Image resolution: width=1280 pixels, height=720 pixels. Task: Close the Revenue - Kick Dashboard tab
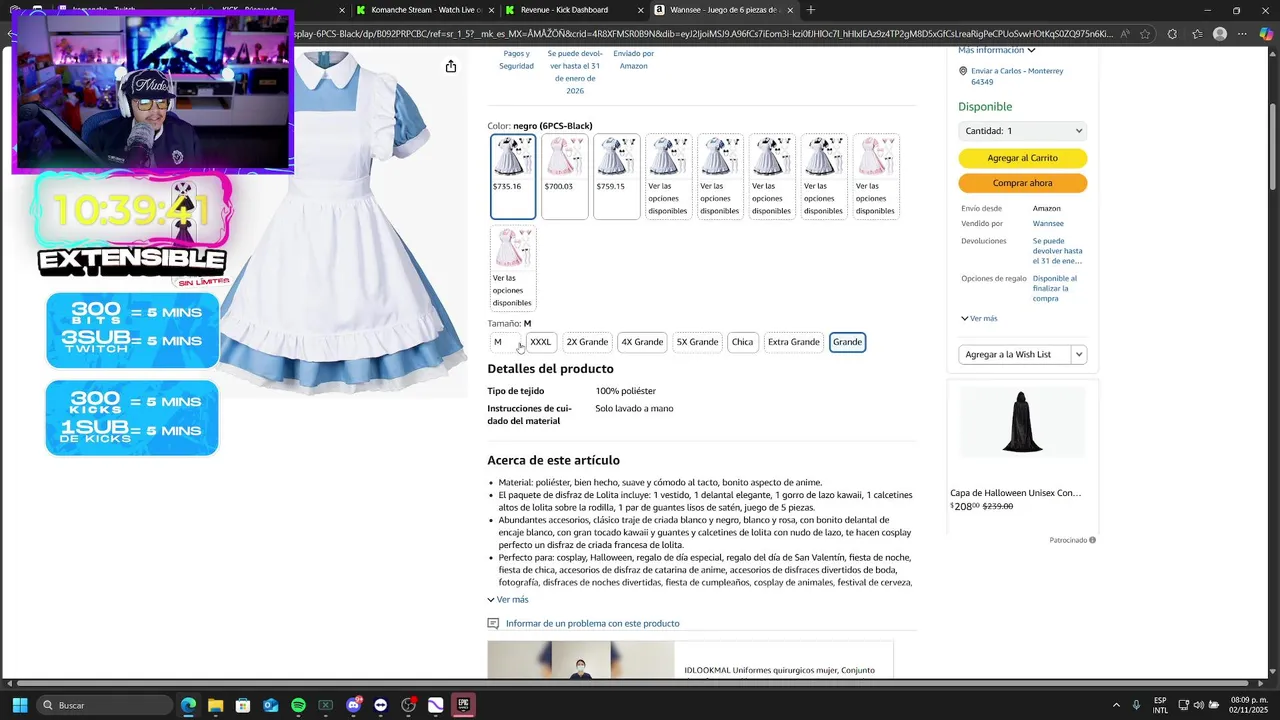641,10
